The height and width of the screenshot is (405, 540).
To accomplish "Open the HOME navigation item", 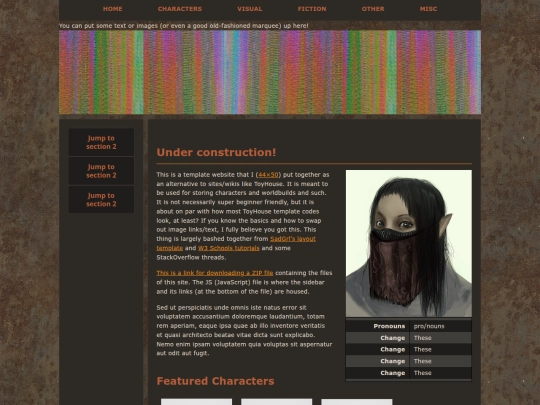I will pos(112,9).
